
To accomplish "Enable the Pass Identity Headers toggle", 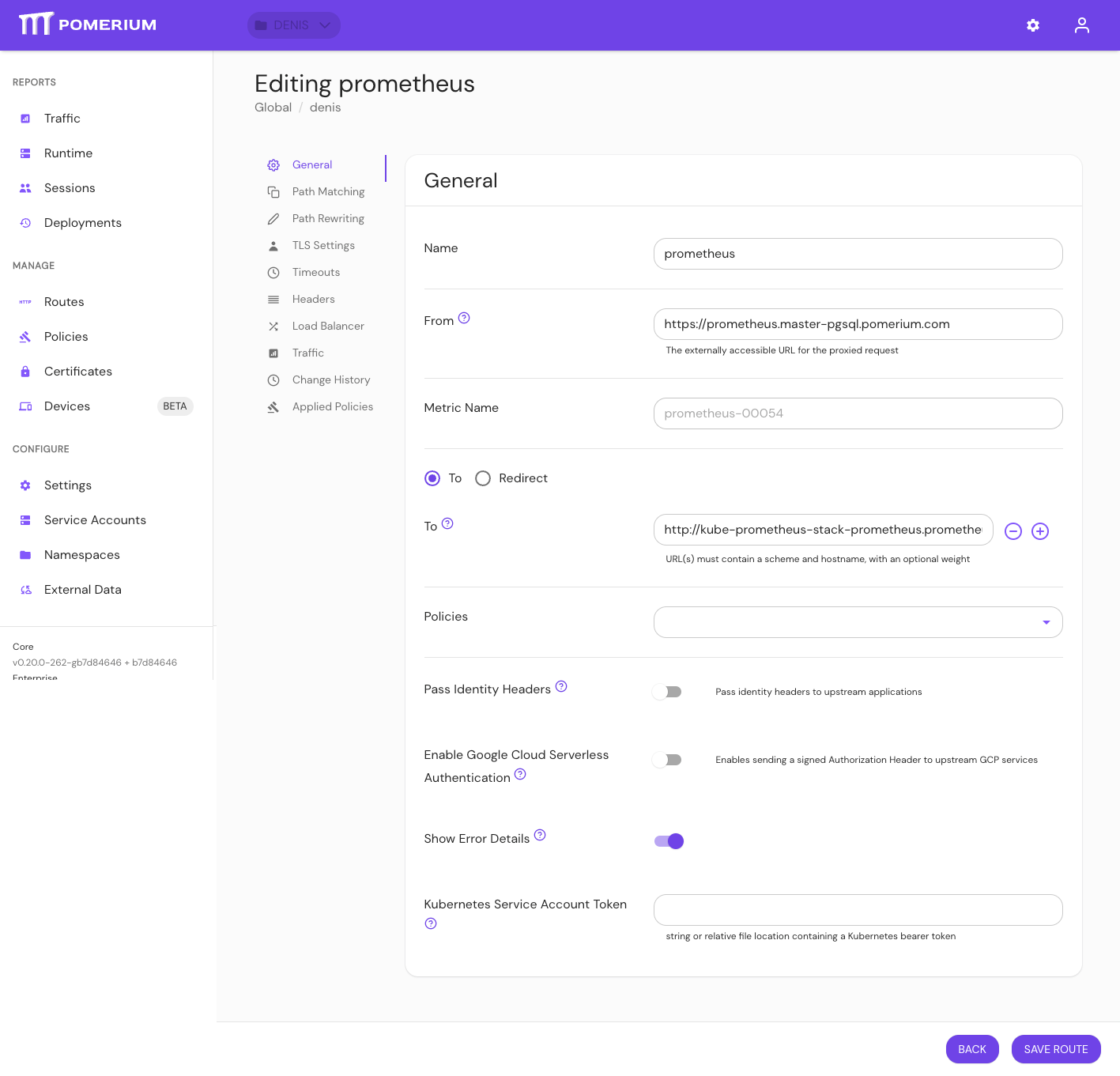I will point(667,692).
